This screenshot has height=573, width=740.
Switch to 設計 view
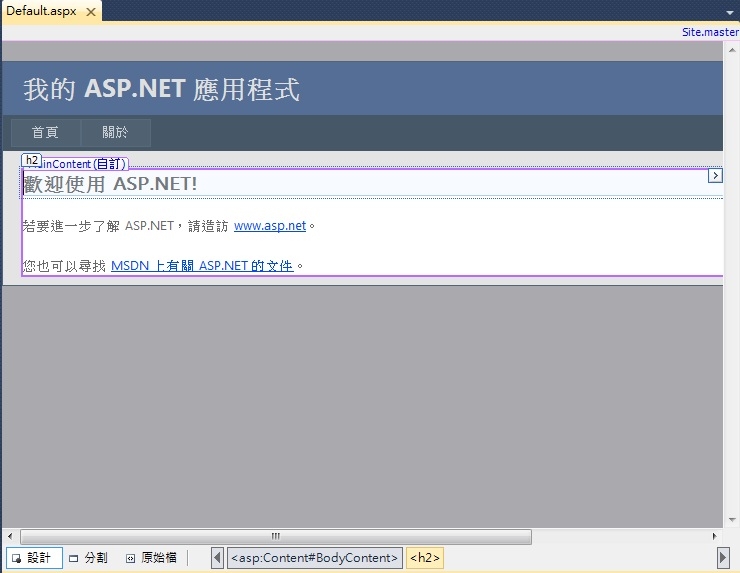coord(34,558)
